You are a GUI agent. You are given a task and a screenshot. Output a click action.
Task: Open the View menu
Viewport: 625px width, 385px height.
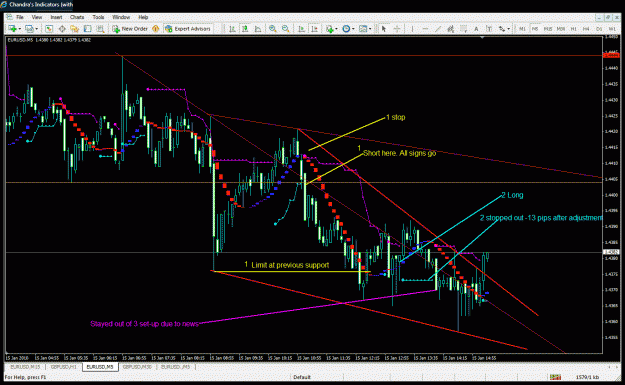[x=37, y=17]
